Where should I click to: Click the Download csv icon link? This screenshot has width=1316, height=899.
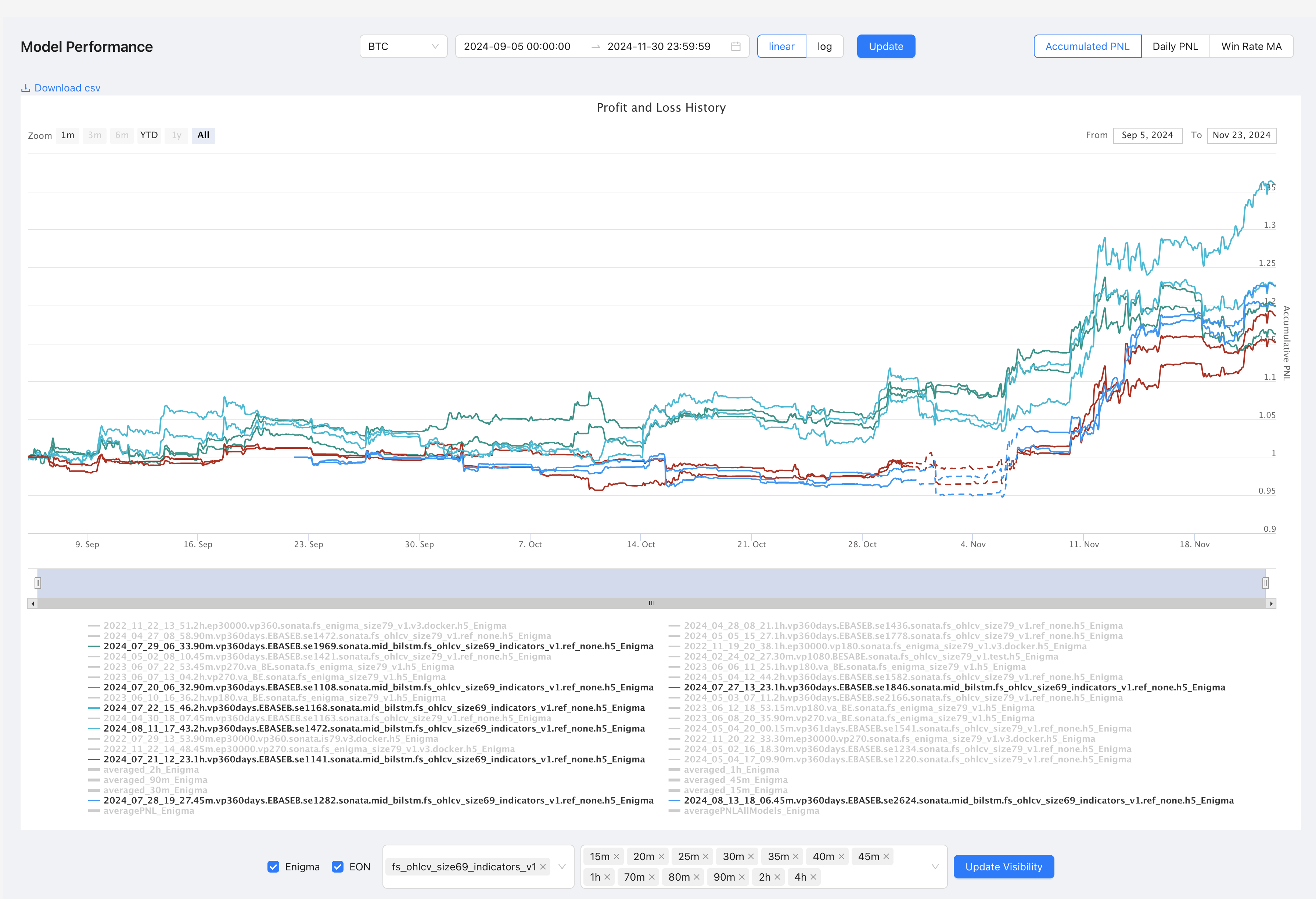click(25, 88)
